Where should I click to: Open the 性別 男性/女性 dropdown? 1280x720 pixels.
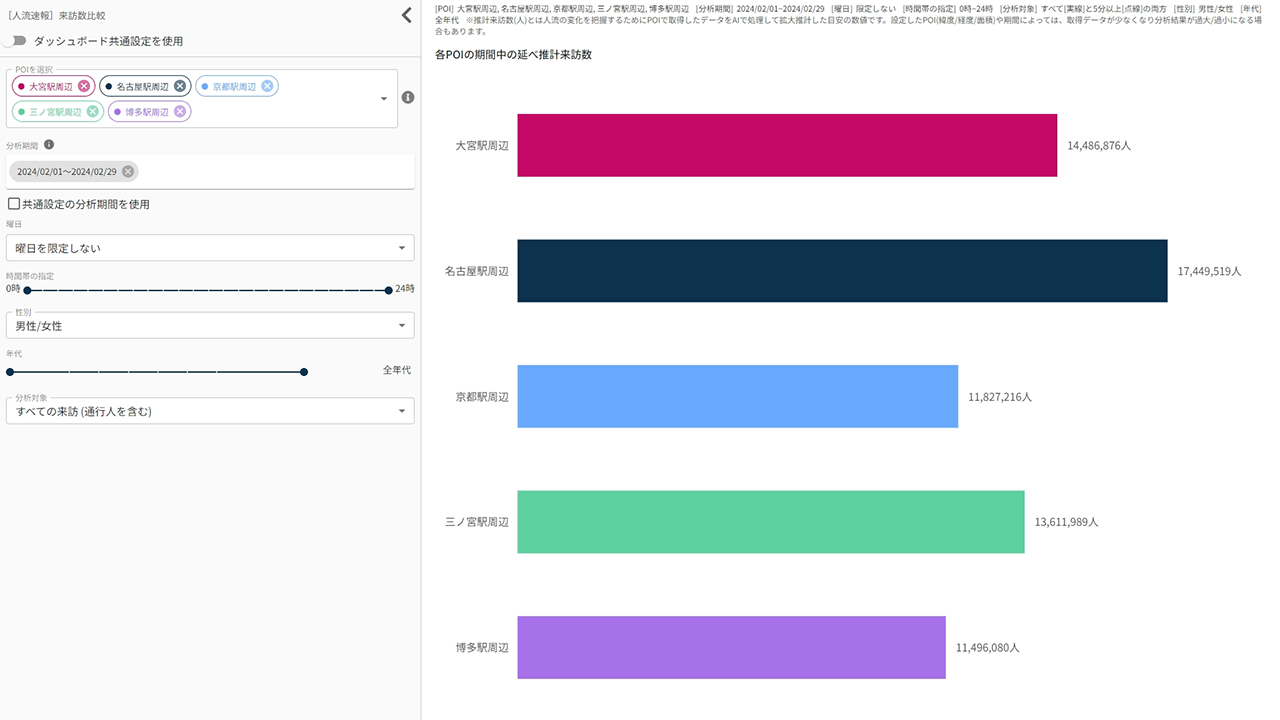coord(210,326)
